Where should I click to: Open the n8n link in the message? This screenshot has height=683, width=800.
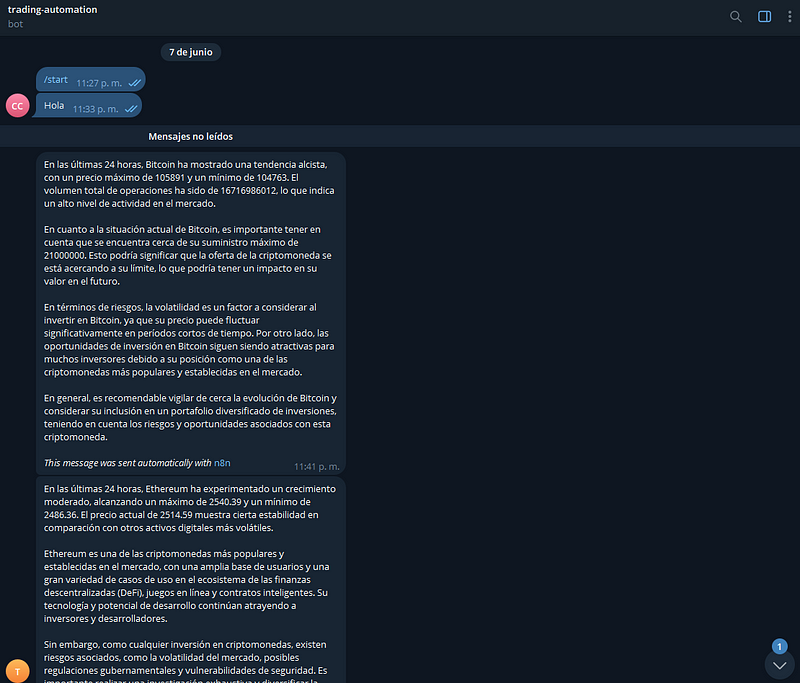222,463
